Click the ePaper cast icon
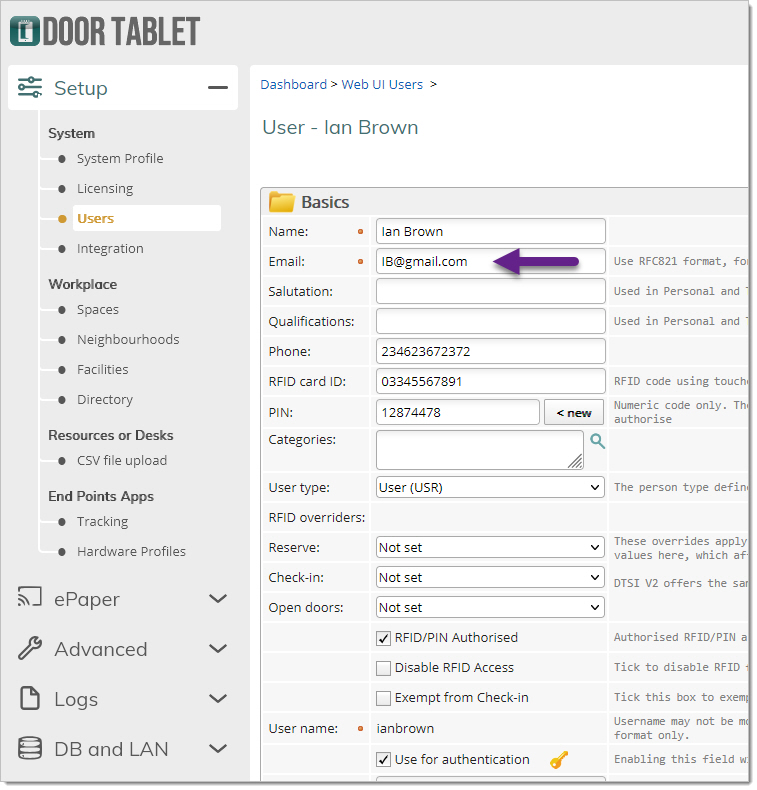The height and width of the screenshot is (790, 757). pyautogui.click(x=30, y=599)
